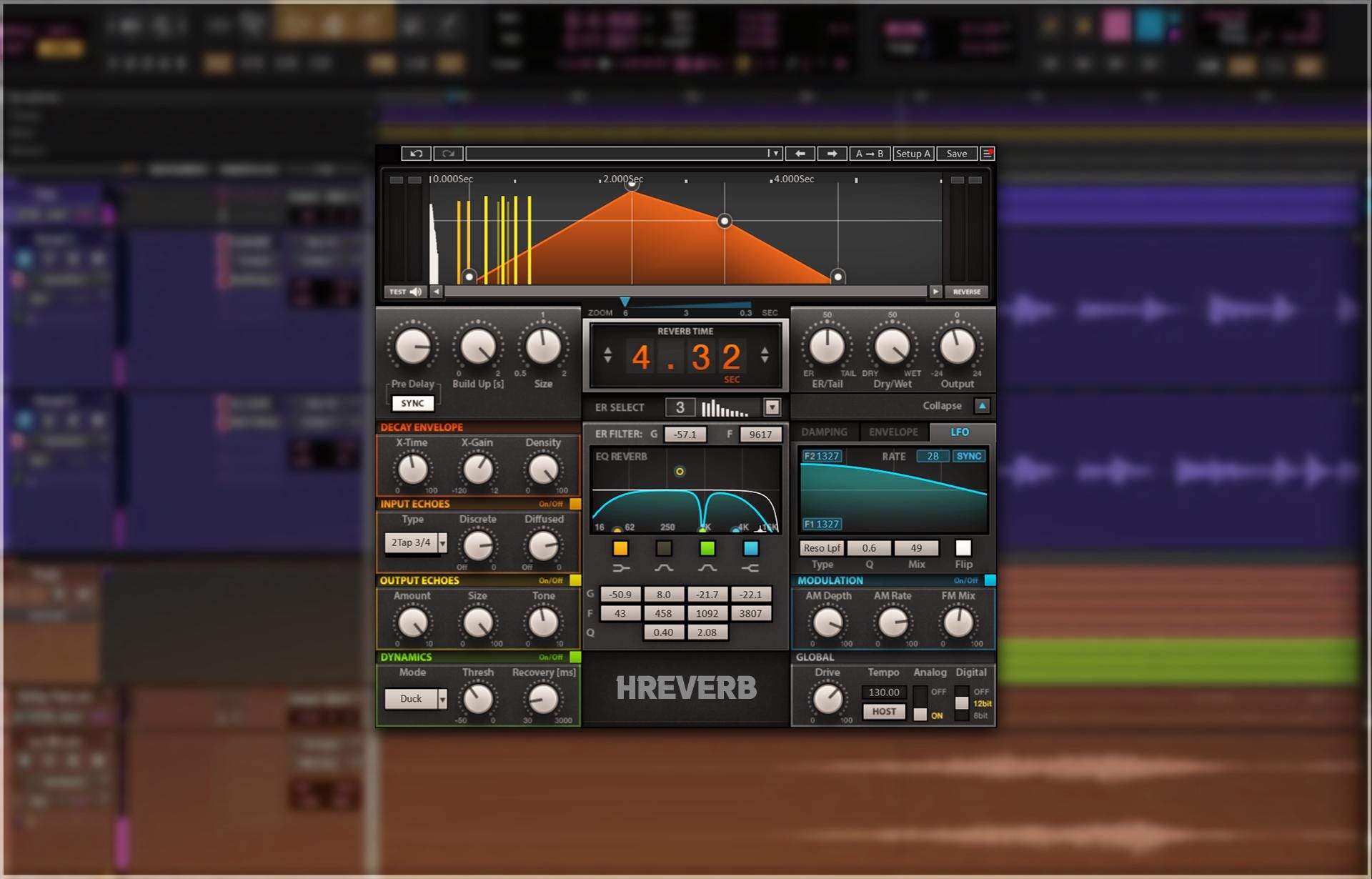1372x879 pixels.
Task: Toggle the Digital bit-depth switch
Action: pyautogui.click(x=962, y=703)
